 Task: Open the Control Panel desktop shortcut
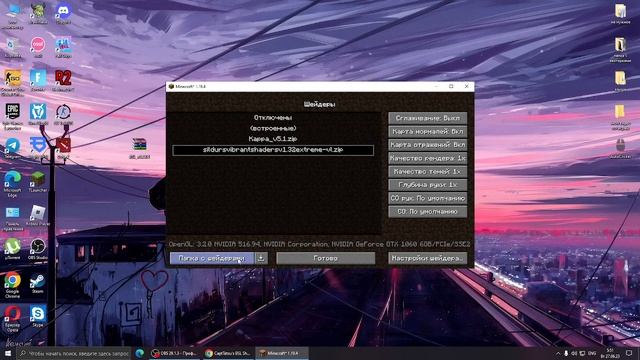click(x=13, y=218)
